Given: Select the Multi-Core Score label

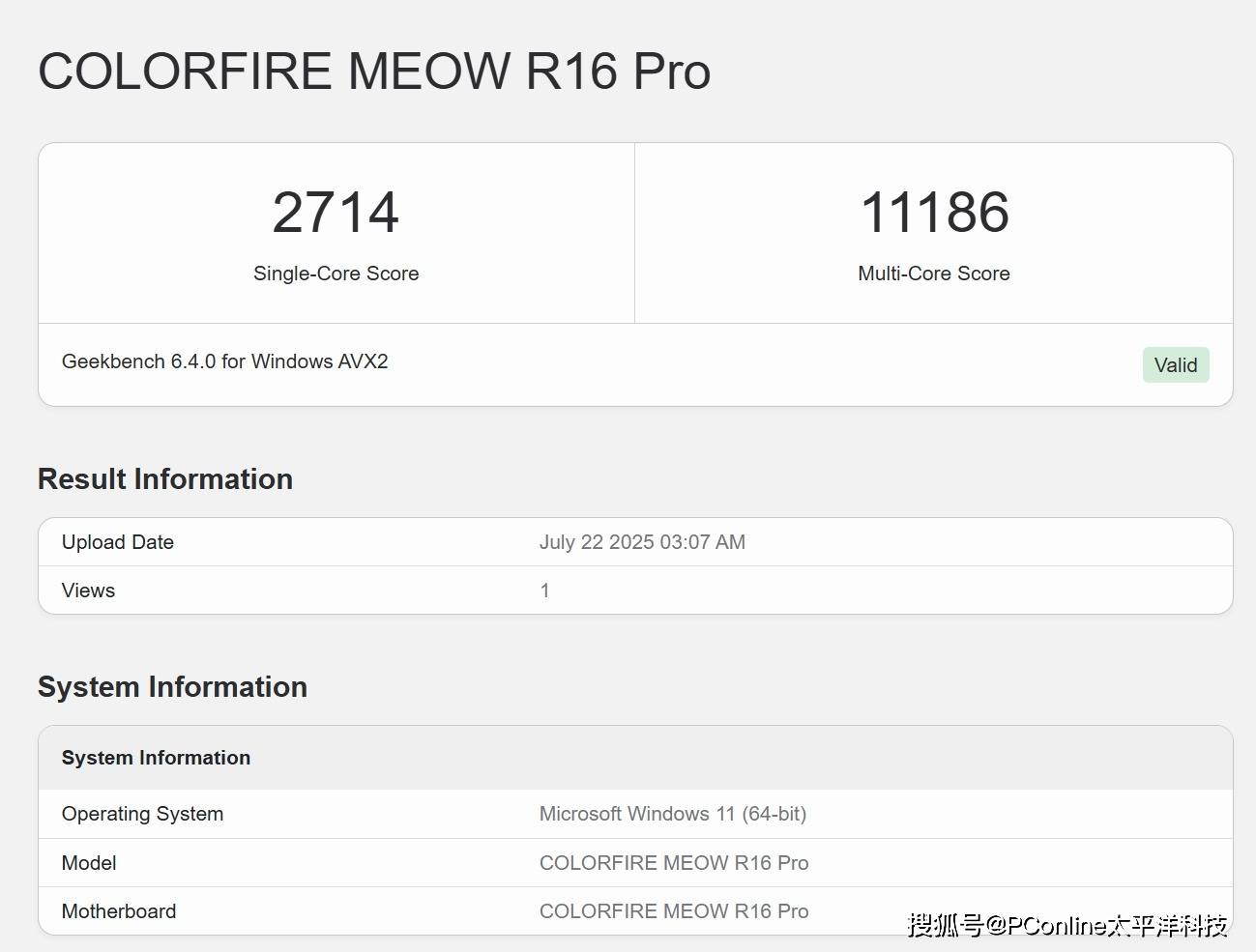Looking at the screenshot, I should pyautogui.click(x=934, y=274).
